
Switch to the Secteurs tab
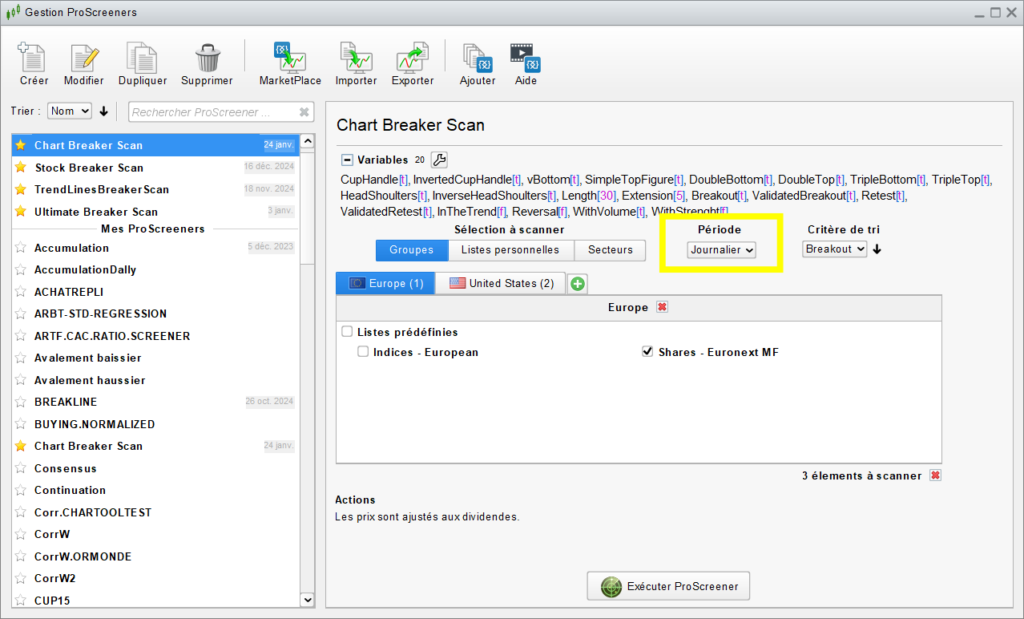click(x=610, y=250)
